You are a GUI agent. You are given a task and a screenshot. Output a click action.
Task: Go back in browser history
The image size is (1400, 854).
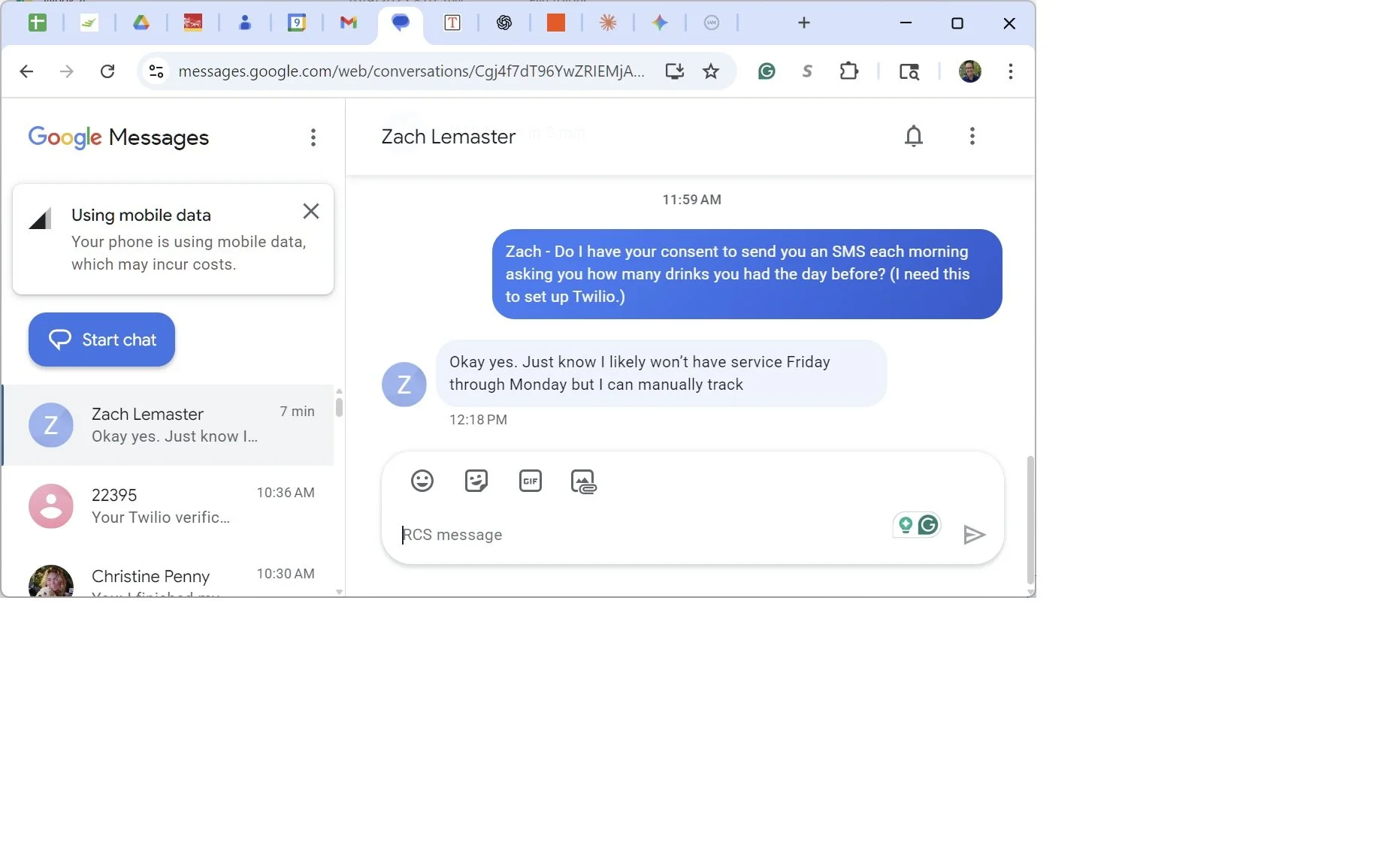pos(26,71)
